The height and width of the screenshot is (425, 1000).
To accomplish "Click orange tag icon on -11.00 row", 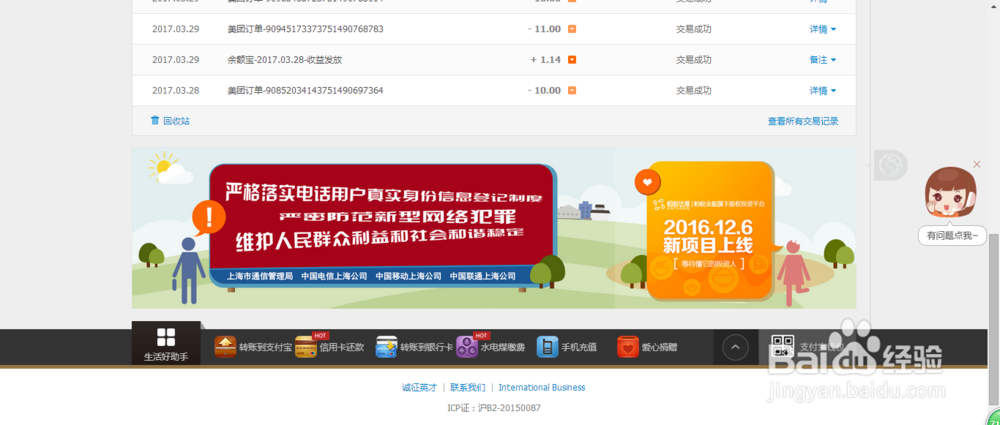I will tap(572, 29).
